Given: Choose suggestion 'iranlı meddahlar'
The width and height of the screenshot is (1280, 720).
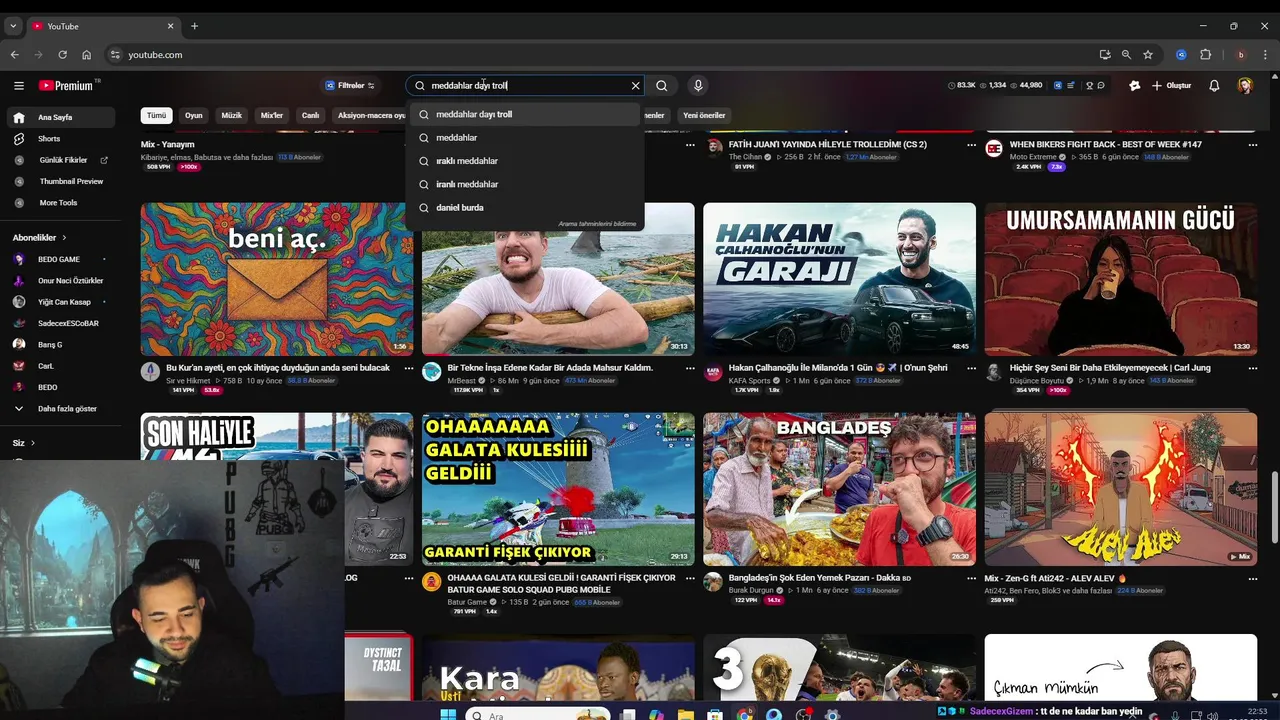Looking at the screenshot, I should [525, 184].
